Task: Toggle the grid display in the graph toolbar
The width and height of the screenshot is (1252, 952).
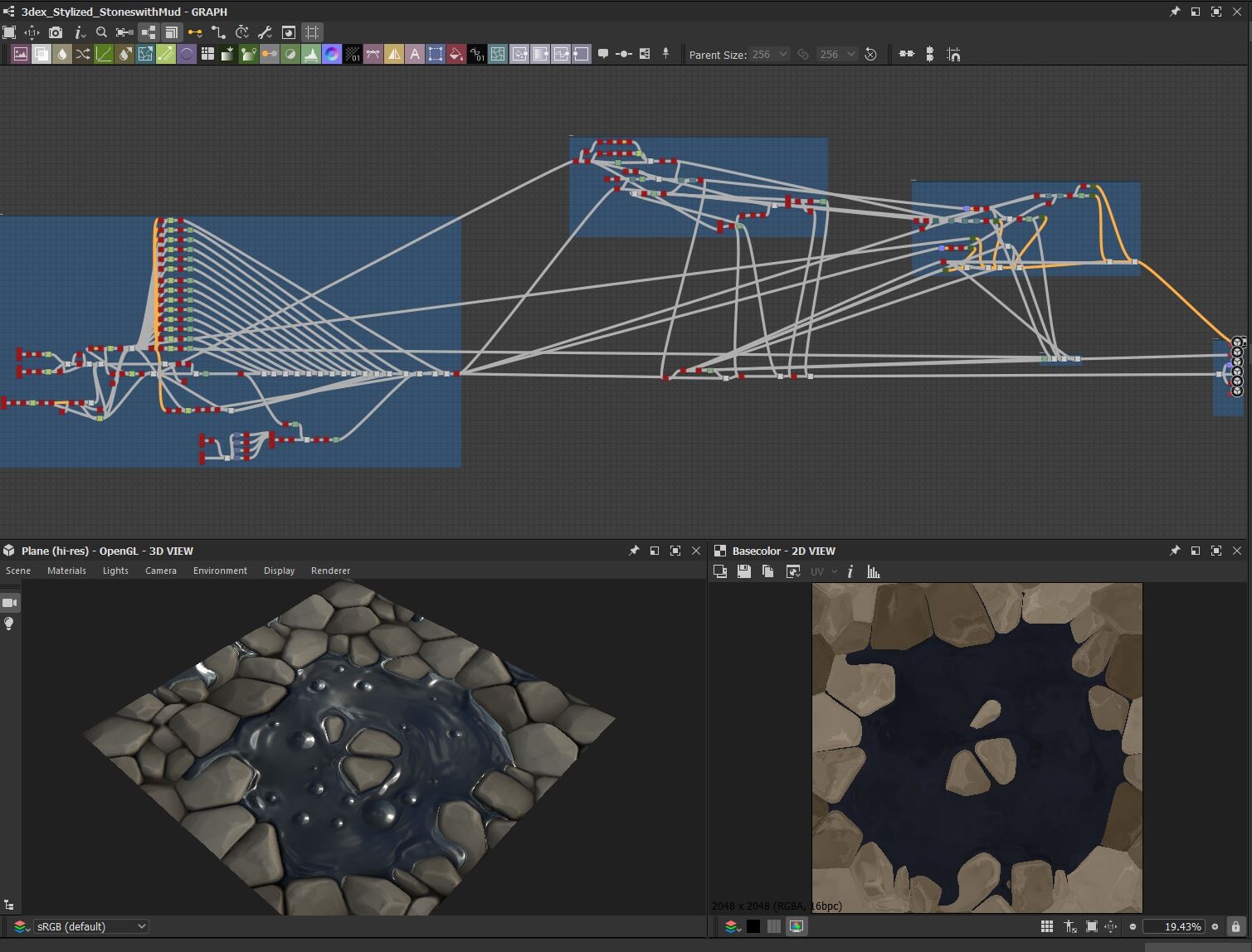Action: (312, 32)
